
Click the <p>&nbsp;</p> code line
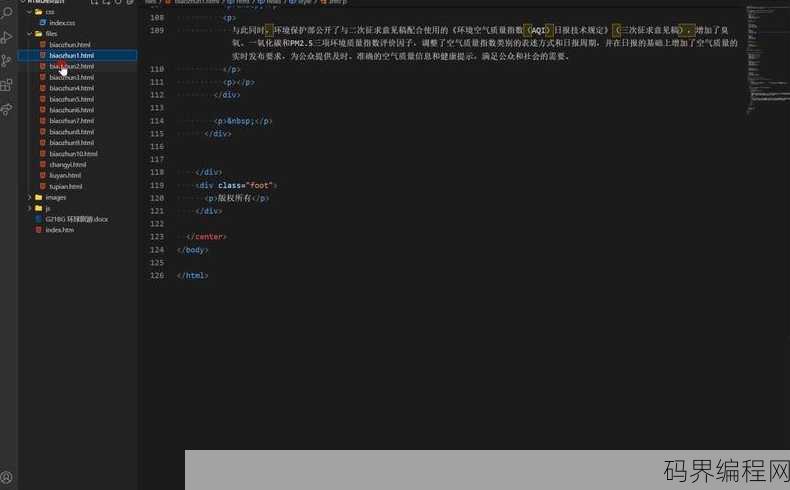(243, 121)
